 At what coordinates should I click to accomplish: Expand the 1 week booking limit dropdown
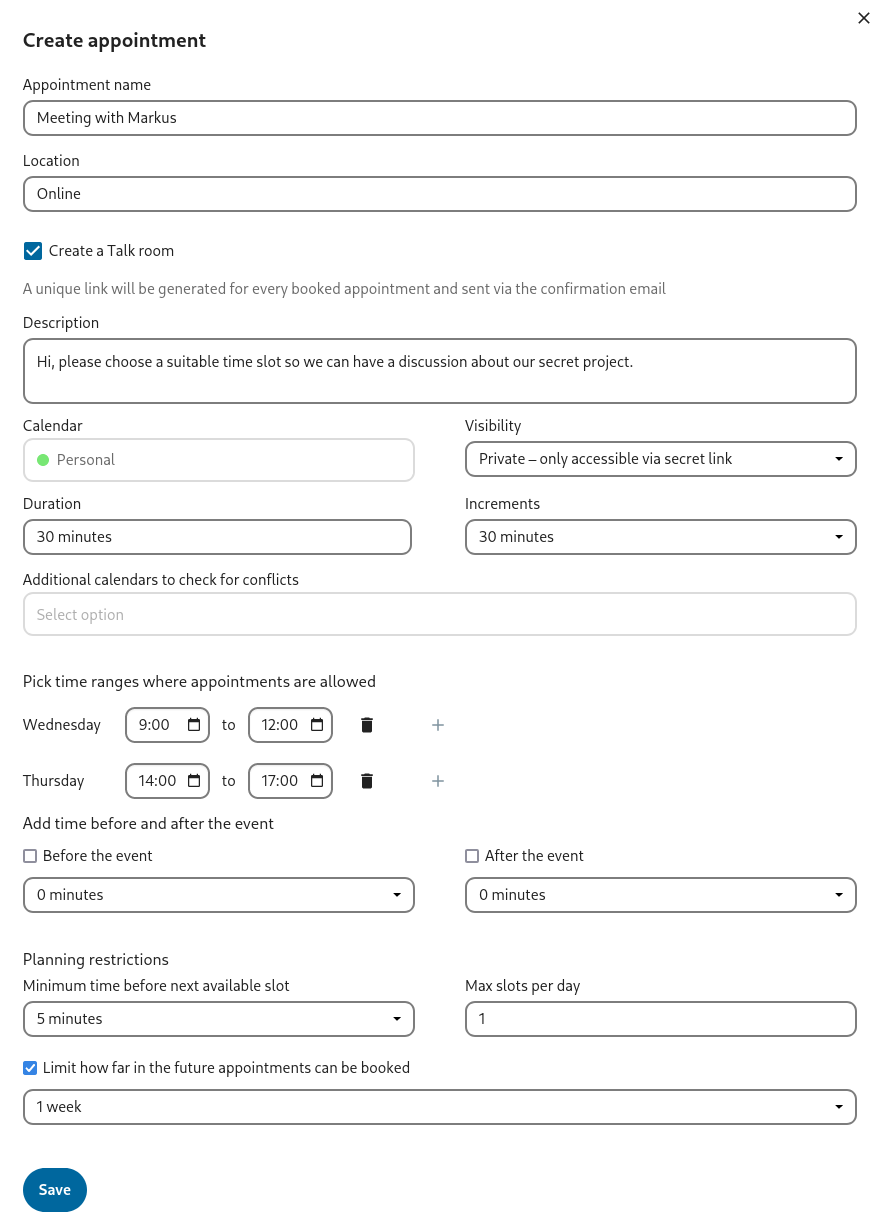[439, 1107]
